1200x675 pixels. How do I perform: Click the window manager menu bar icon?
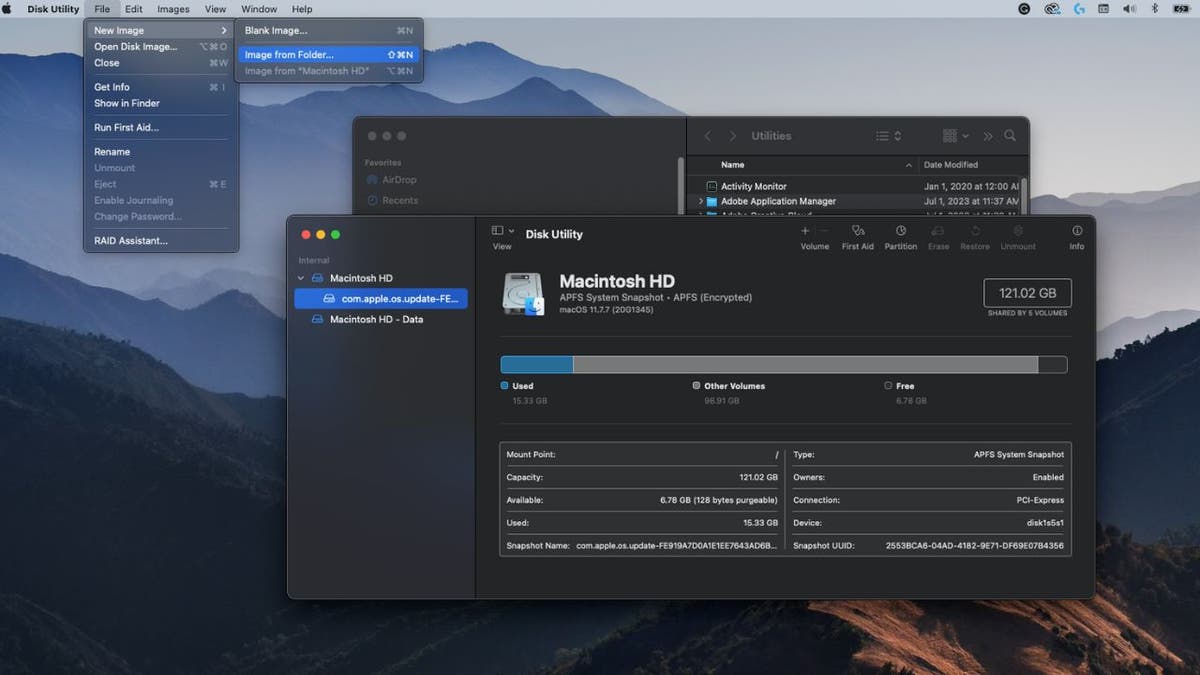click(x=1104, y=9)
